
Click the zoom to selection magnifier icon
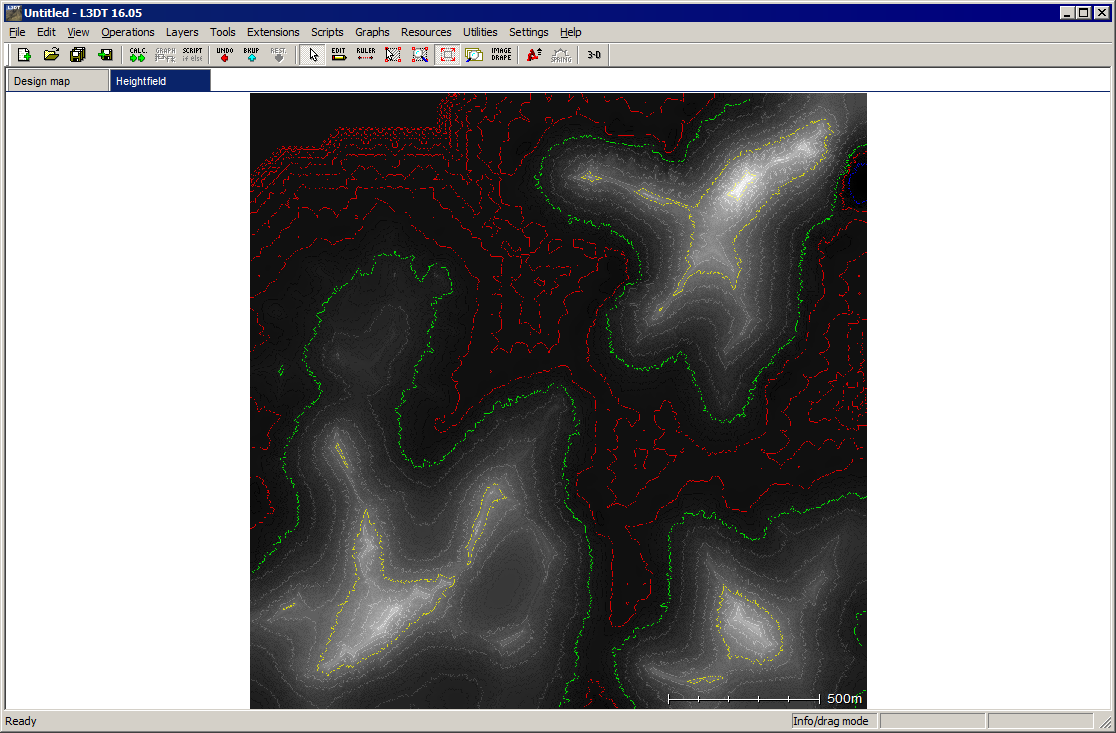coord(420,55)
